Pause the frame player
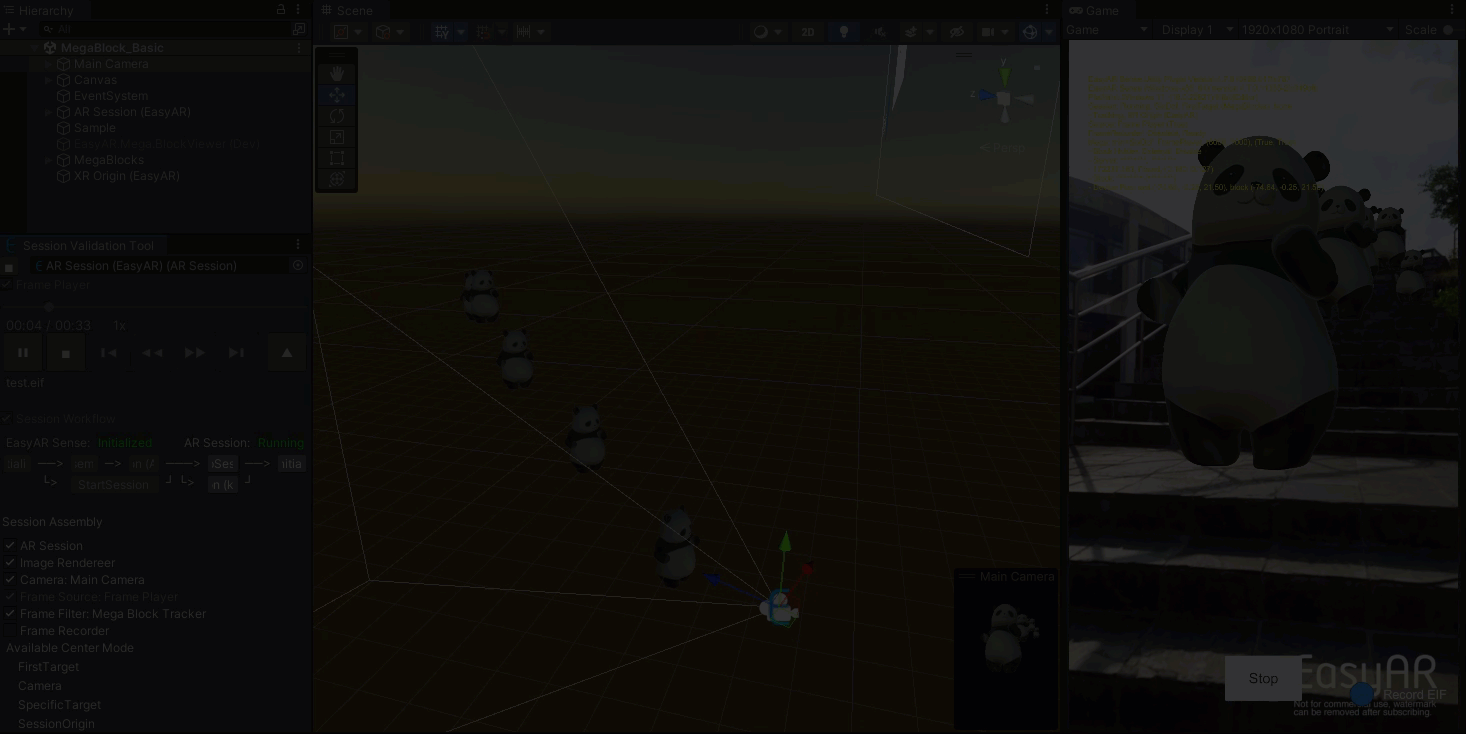Viewport: 1466px width, 734px height. point(23,353)
